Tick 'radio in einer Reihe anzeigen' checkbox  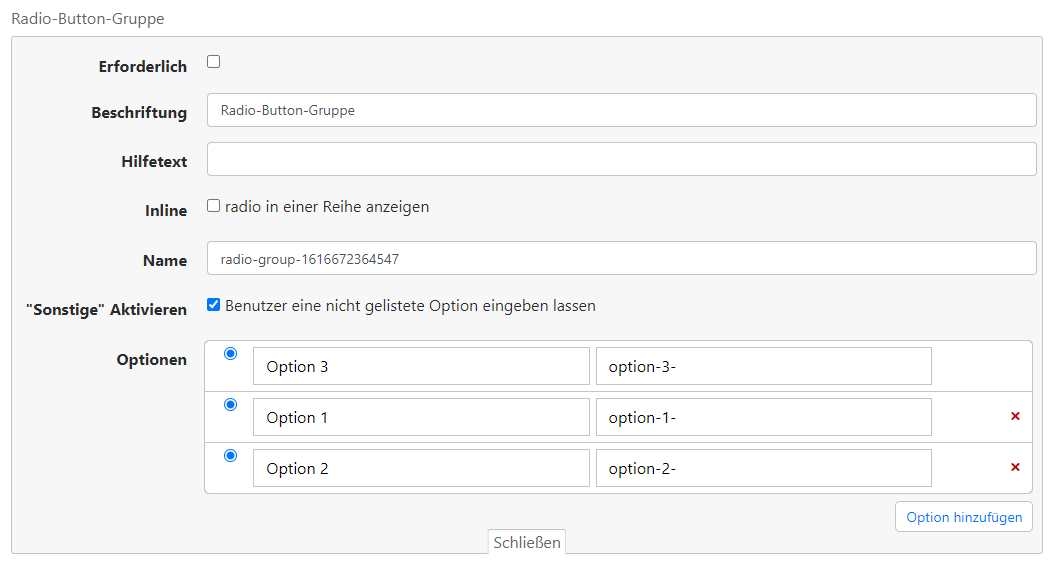click(214, 206)
